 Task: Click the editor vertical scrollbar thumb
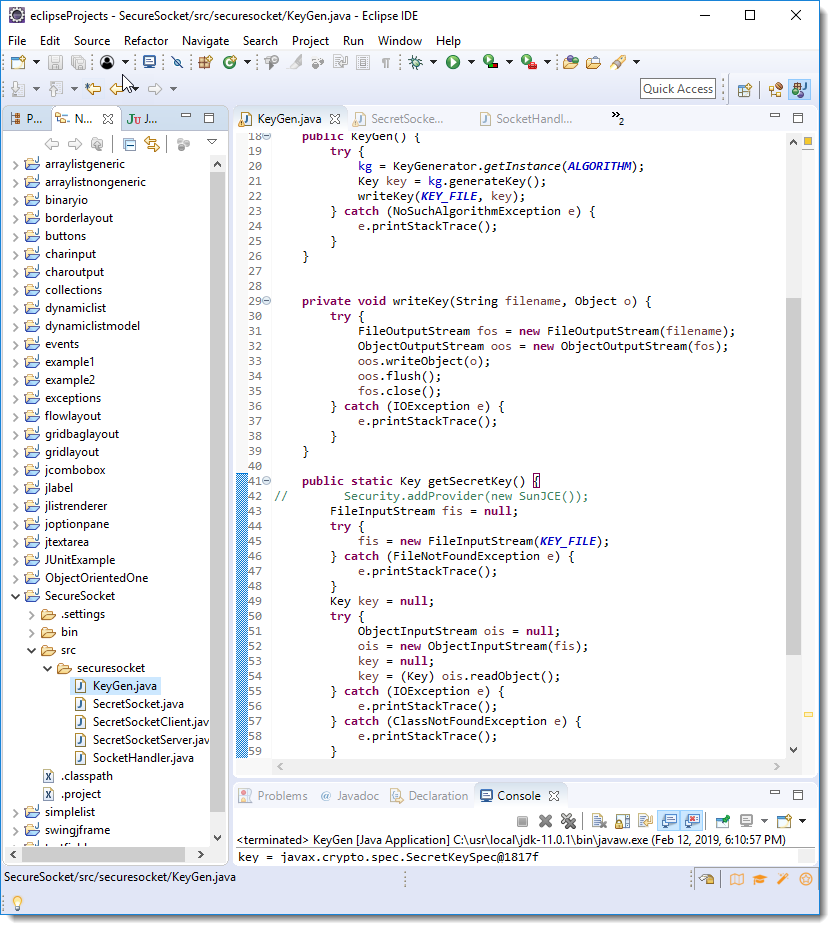tap(793, 476)
